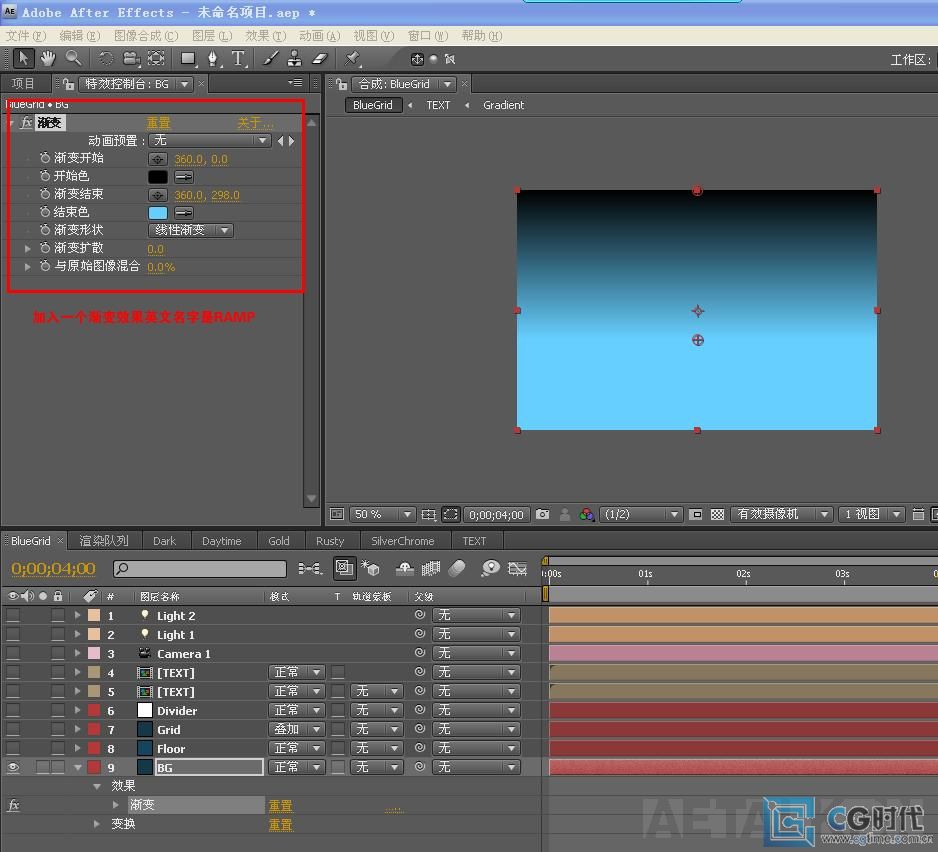Viewport: 938px width, 852px height.
Task: Open 动画预置 dropdown
Action: [x=209, y=141]
